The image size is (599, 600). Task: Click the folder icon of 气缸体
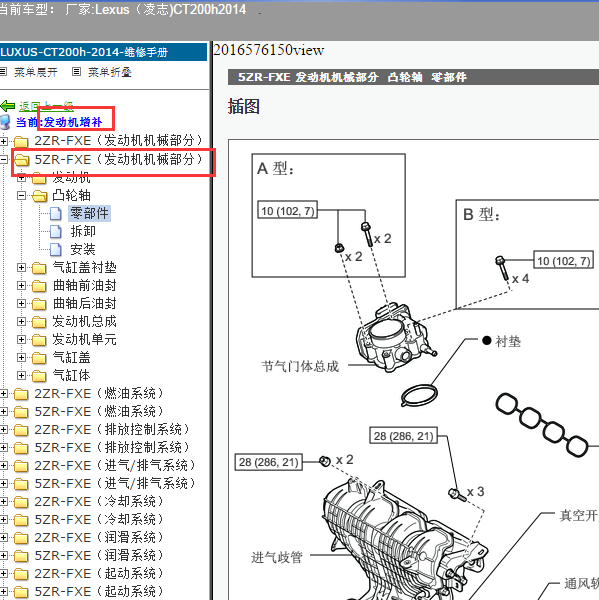(x=39, y=376)
